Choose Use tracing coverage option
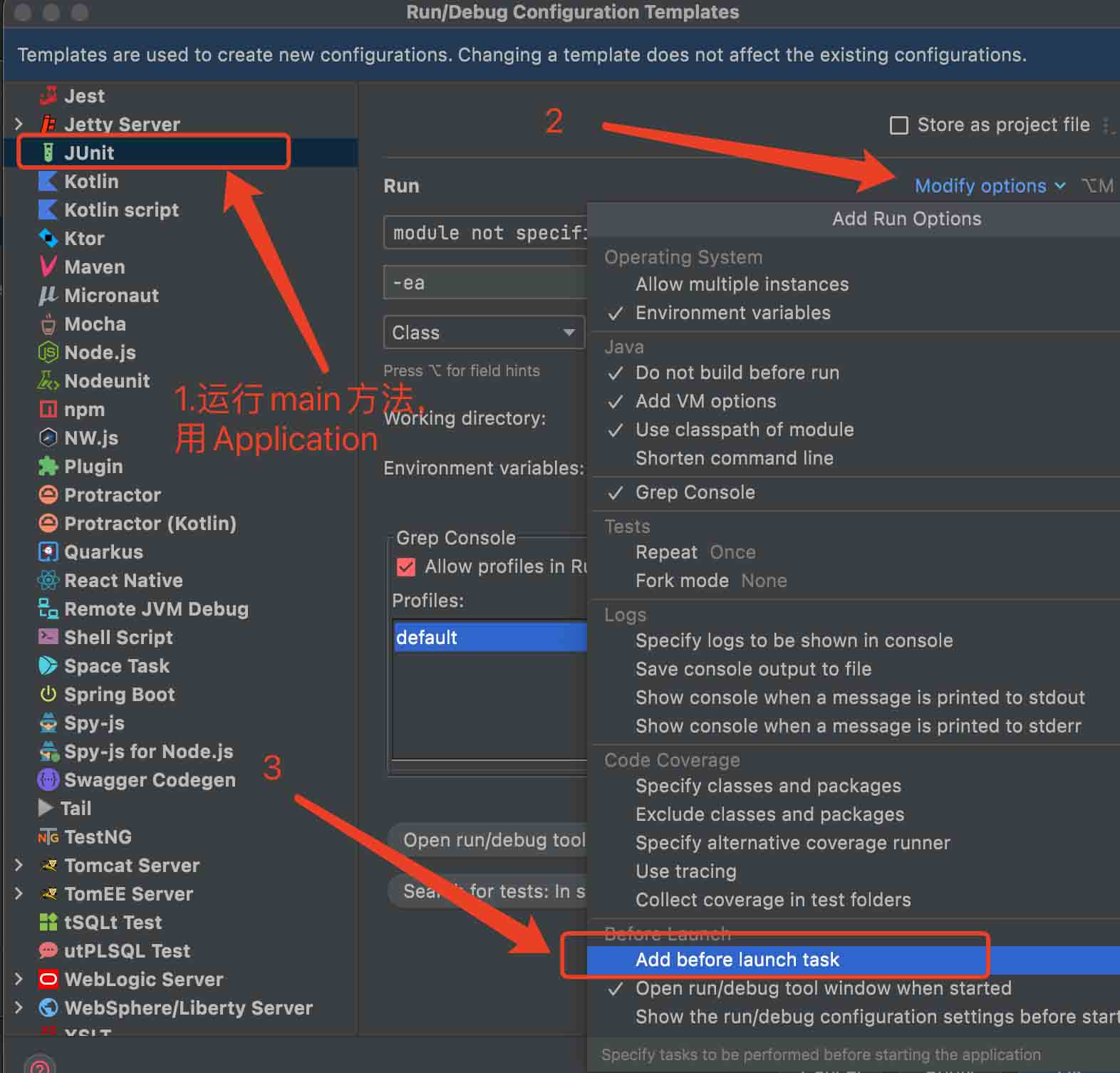The image size is (1120, 1073). (685, 871)
